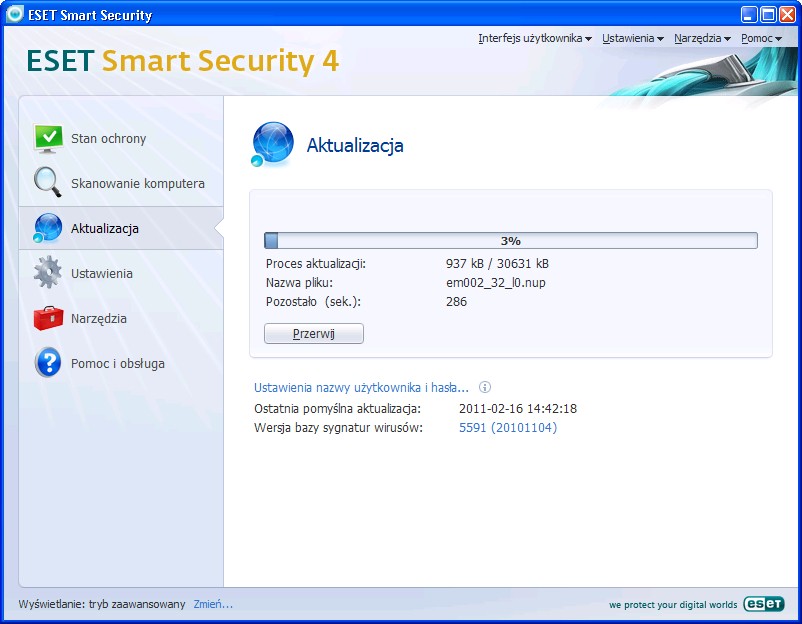Image resolution: width=802 pixels, height=624 pixels.
Task: Minimize the ESET Smart Security window
Action: point(749,14)
